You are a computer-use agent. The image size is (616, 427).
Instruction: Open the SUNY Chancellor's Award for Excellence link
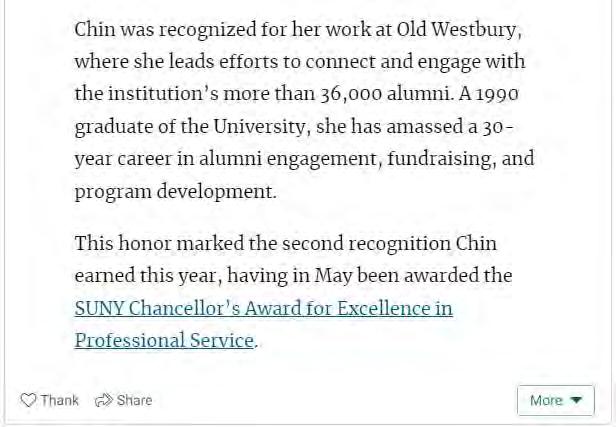(263, 308)
